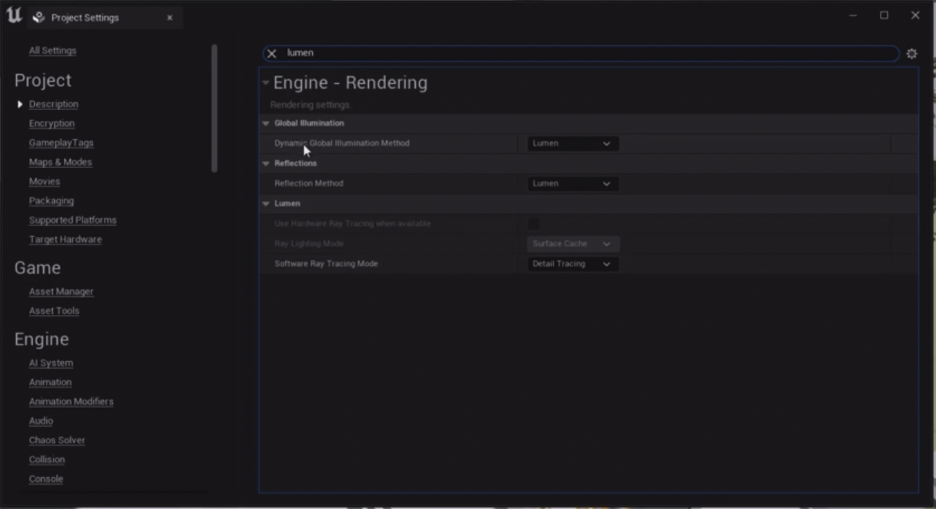Open the Encryption settings page

click(x=52, y=124)
